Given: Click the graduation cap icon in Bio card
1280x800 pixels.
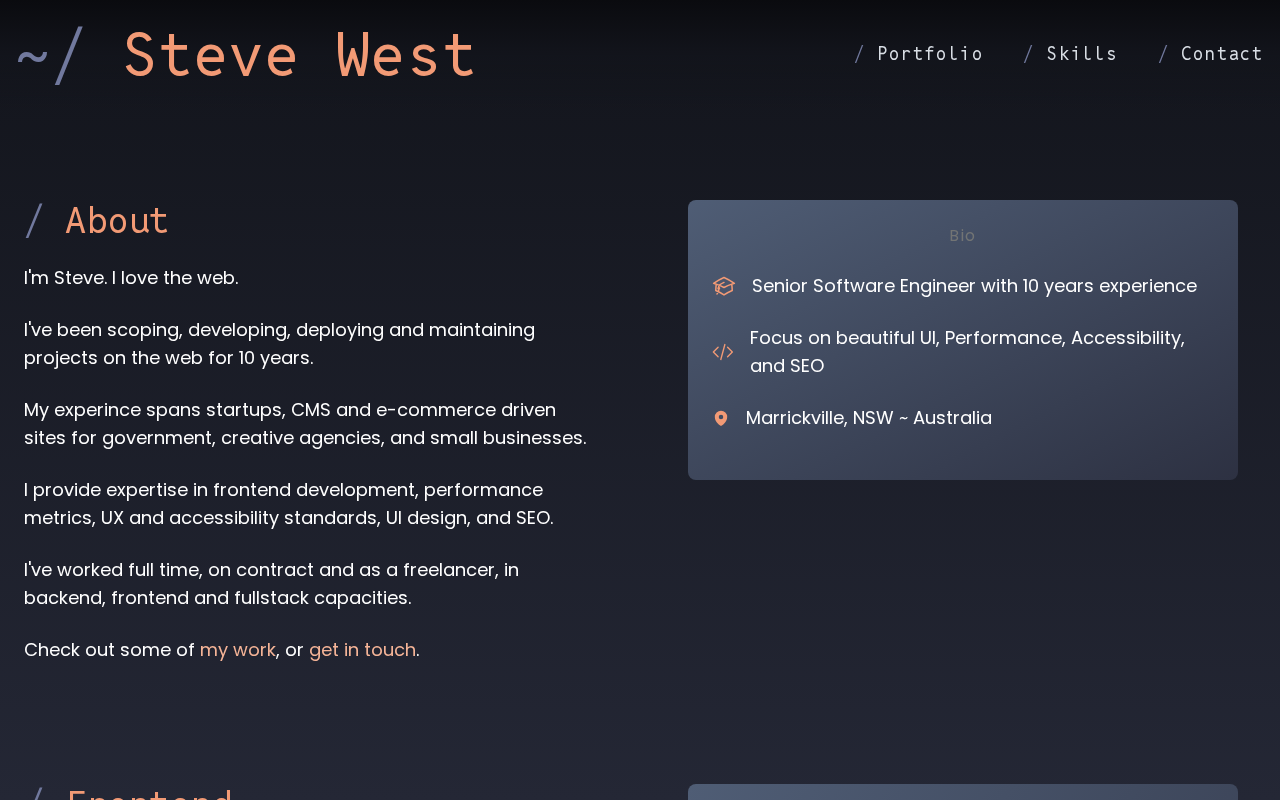Looking at the screenshot, I should coord(724,286).
